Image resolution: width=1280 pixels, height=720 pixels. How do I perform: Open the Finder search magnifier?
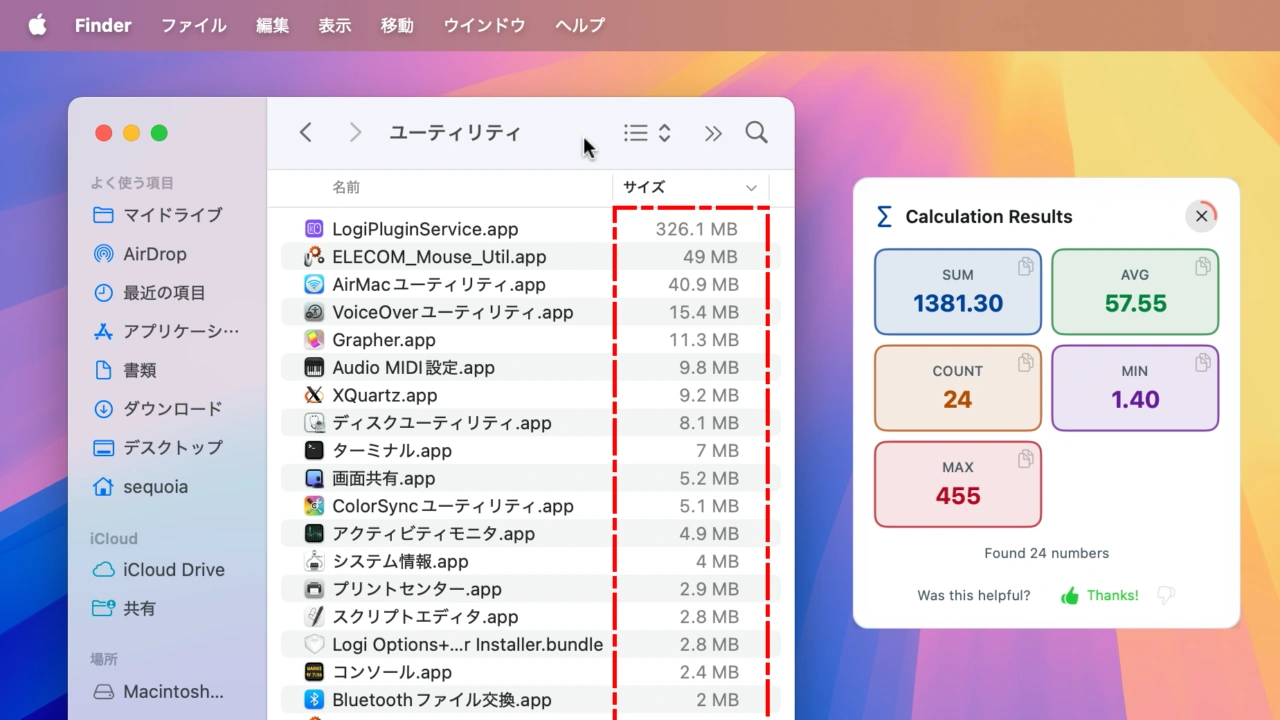point(756,133)
